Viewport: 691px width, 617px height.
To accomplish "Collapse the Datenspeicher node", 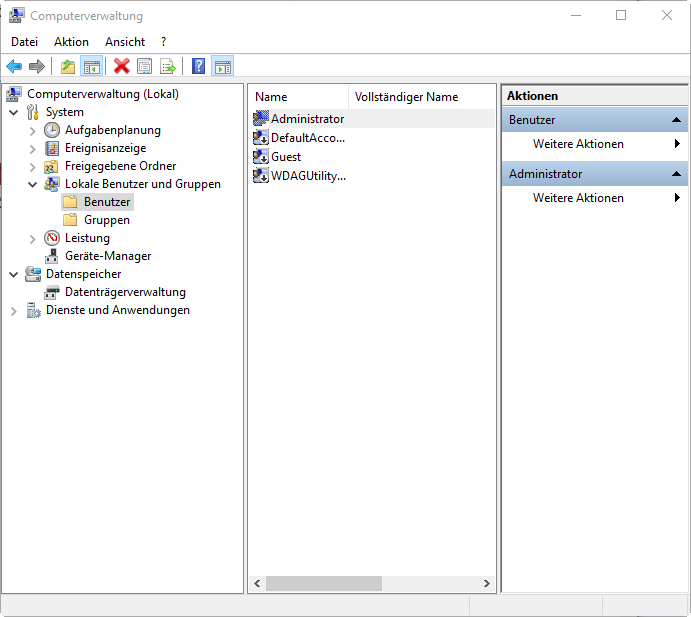I will (14, 275).
